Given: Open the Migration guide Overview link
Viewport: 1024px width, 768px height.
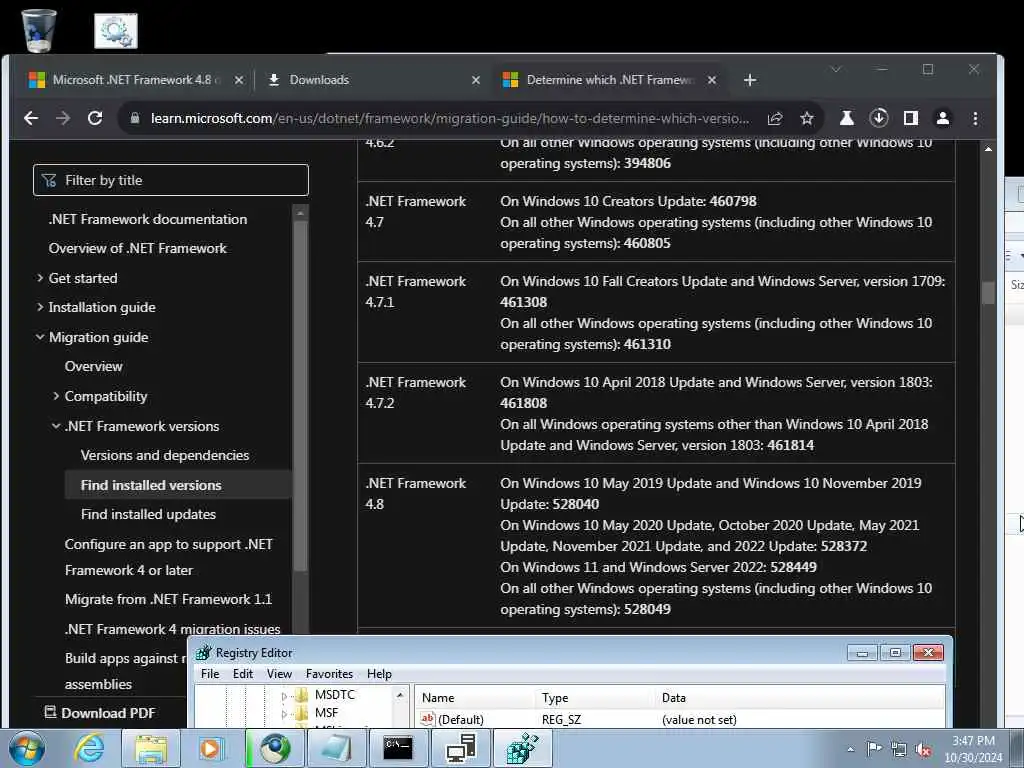Looking at the screenshot, I should 93,366.
